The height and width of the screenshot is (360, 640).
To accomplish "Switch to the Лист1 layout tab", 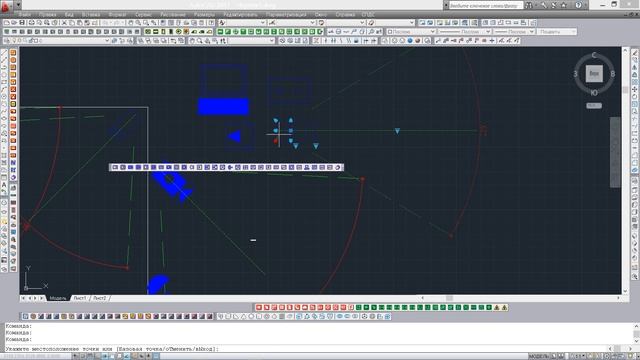I will pos(80,298).
